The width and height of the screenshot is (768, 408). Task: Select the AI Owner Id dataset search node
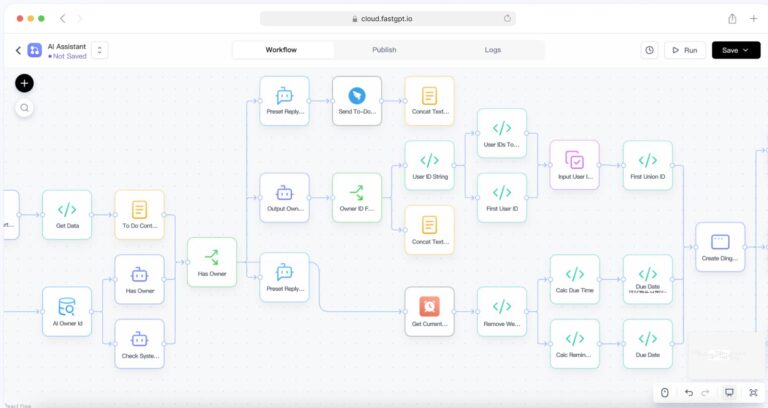click(x=67, y=312)
